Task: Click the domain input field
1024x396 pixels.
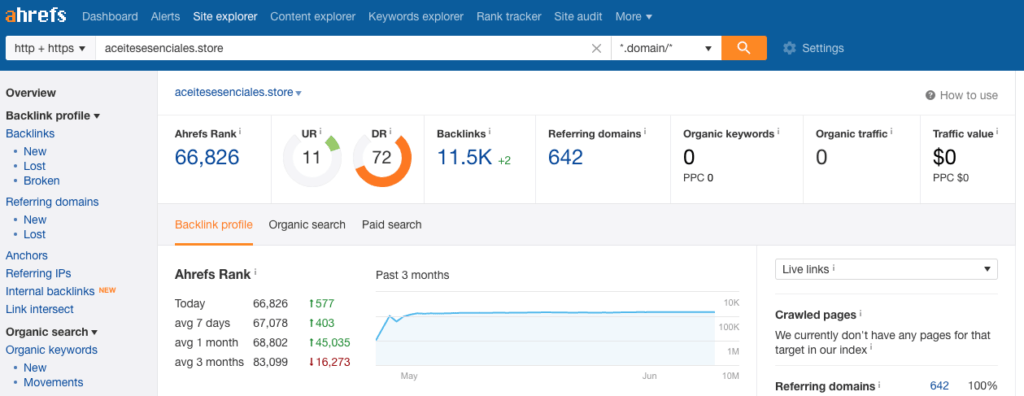Action: point(343,48)
